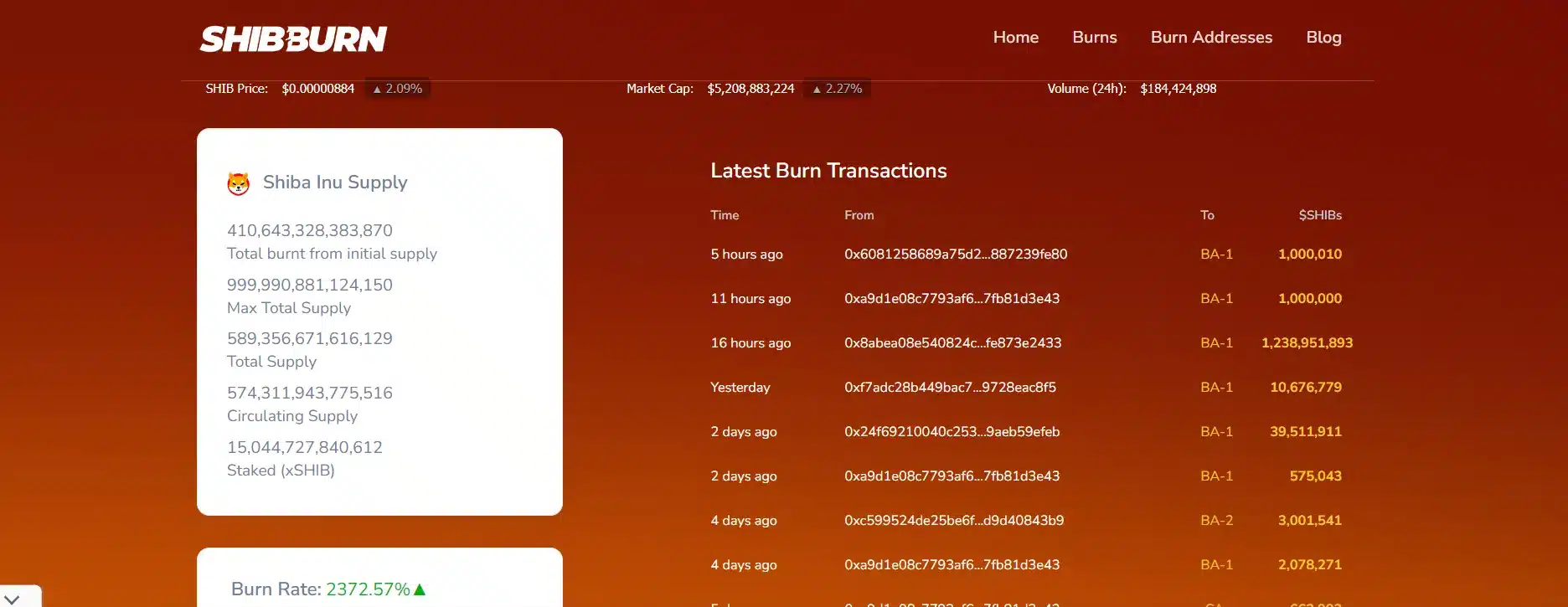Select the max total supply 999,990,881,124,150
The width and height of the screenshot is (1568, 607).
click(310, 285)
